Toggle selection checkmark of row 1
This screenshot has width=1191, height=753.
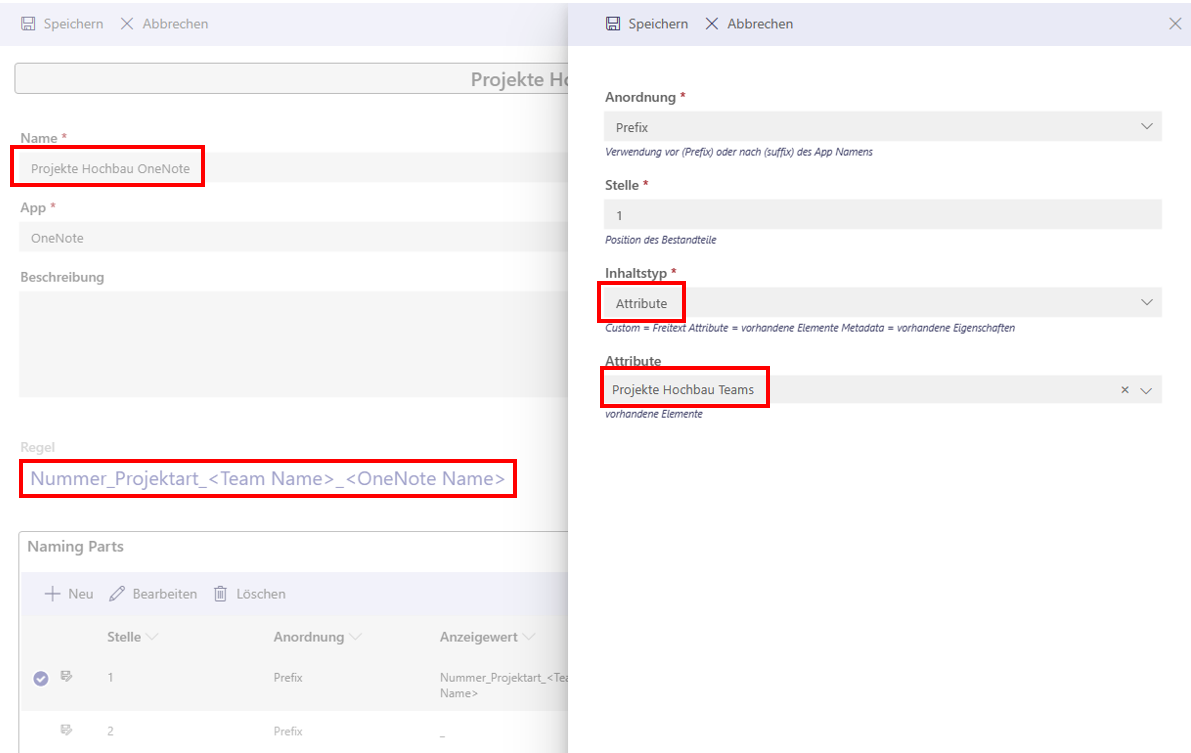tap(41, 679)
